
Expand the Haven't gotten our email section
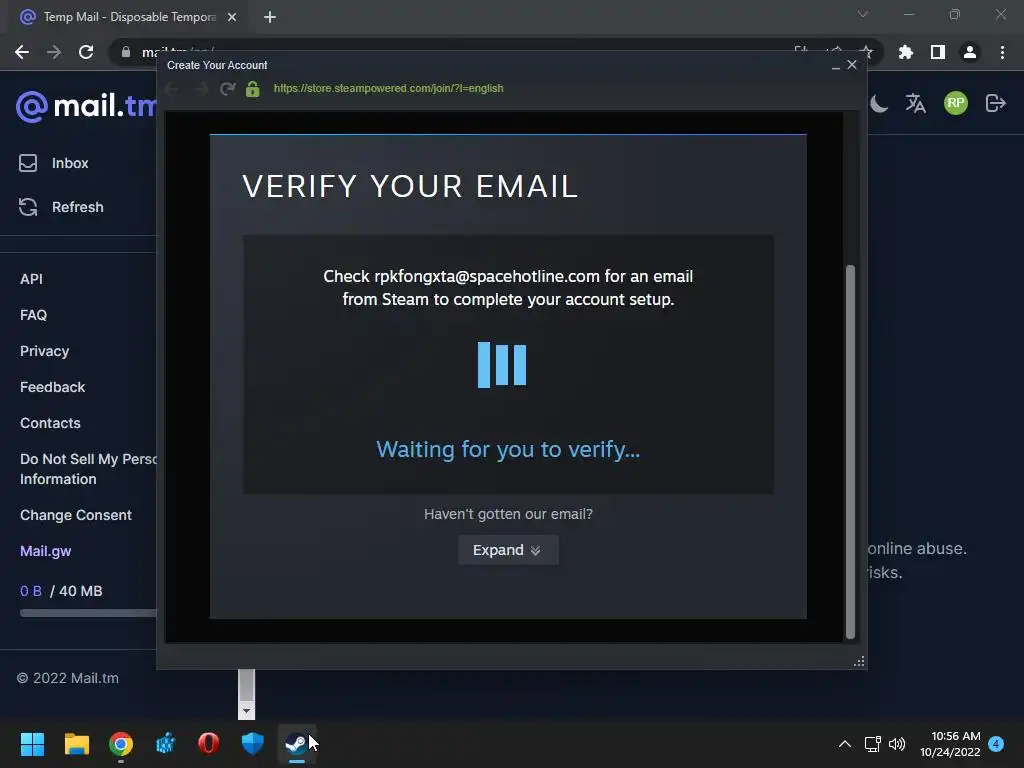click(x=508, y=550)
